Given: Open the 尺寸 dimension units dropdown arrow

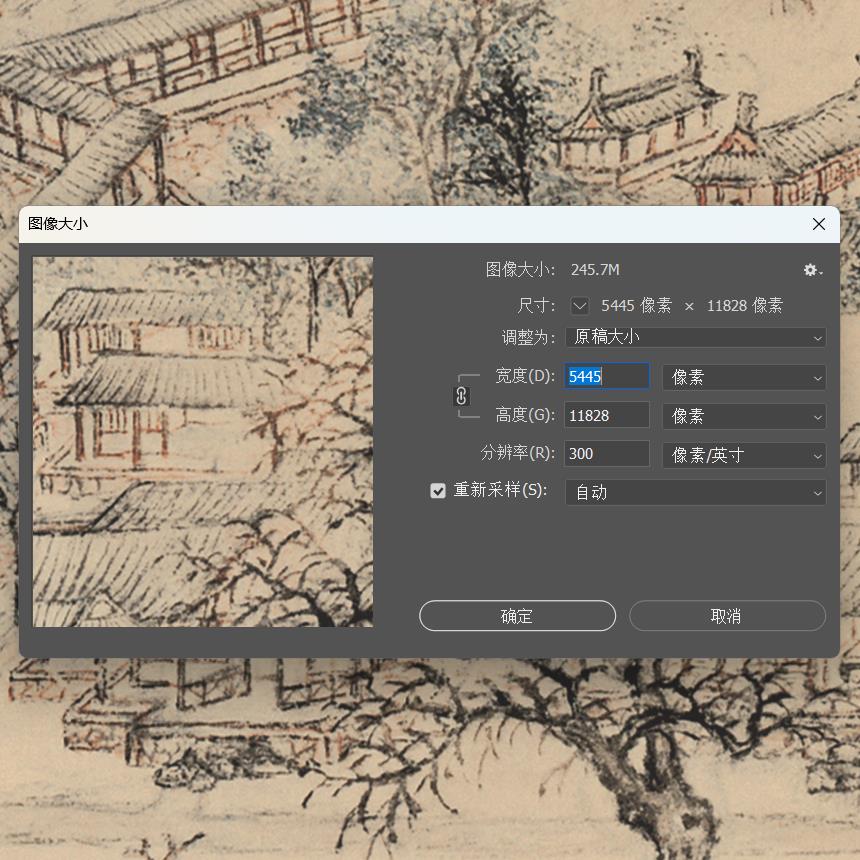Looking at the screenshot, I should 580,305.
